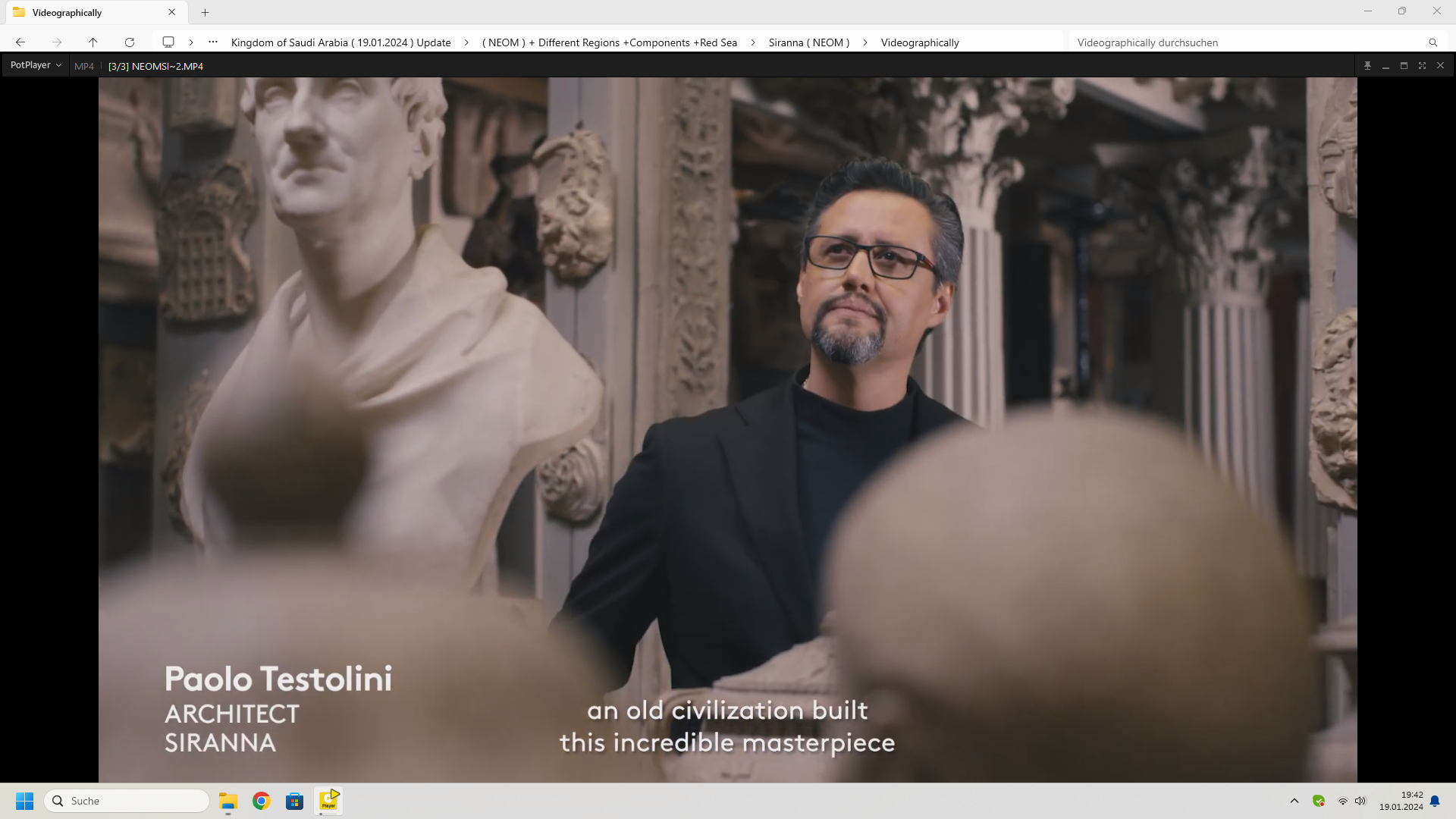
Task: Open clock and calendar showing 19:42
Action: tap(1401, 801)
